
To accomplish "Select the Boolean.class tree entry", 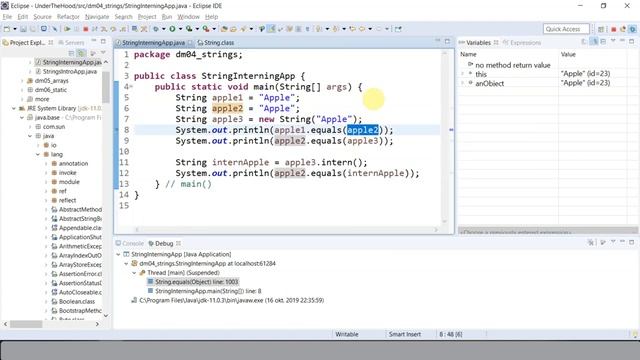I will (x=73, y=302).
